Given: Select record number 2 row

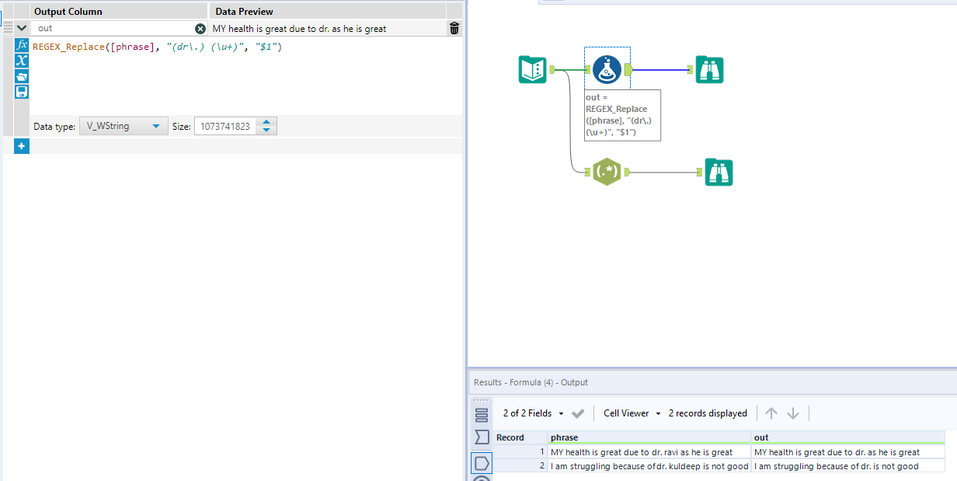Looking at the screenshot, I should [x=521, y=466].
